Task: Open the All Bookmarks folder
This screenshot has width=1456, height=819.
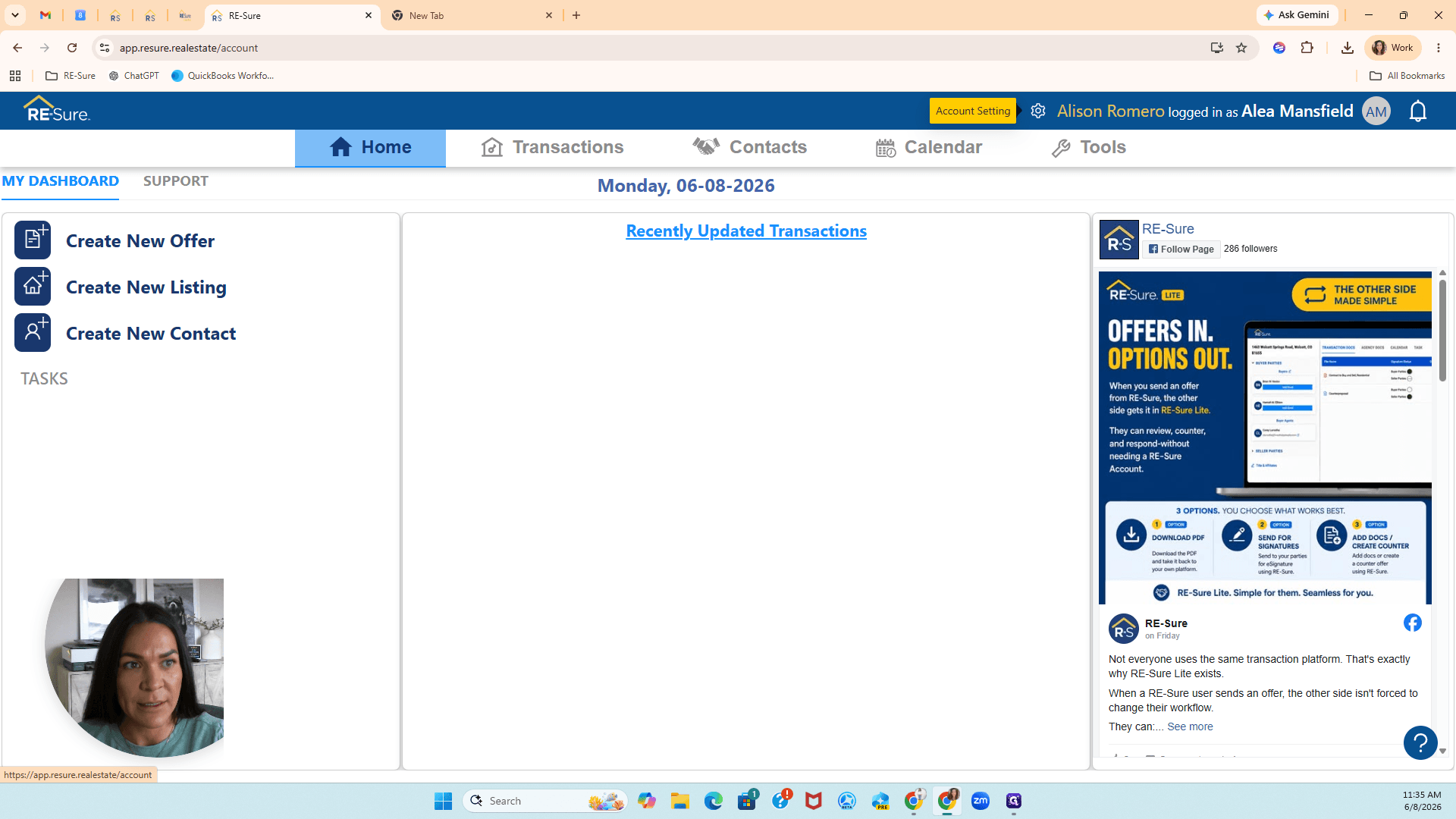Action: 1407,76
